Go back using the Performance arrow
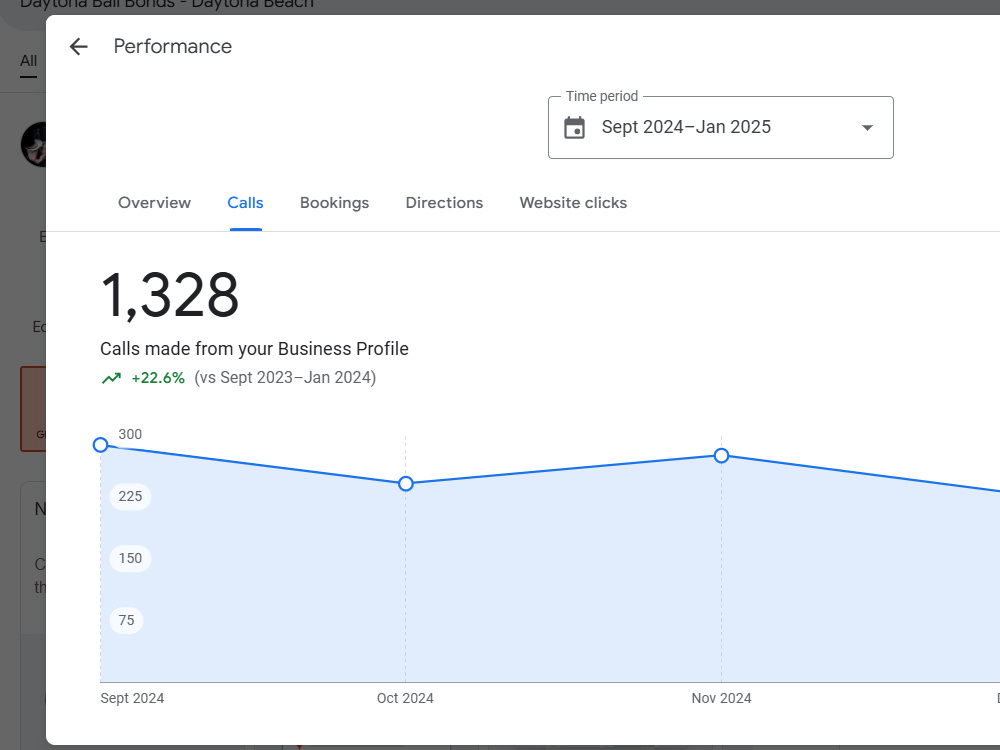 click(x=78, y=47)
